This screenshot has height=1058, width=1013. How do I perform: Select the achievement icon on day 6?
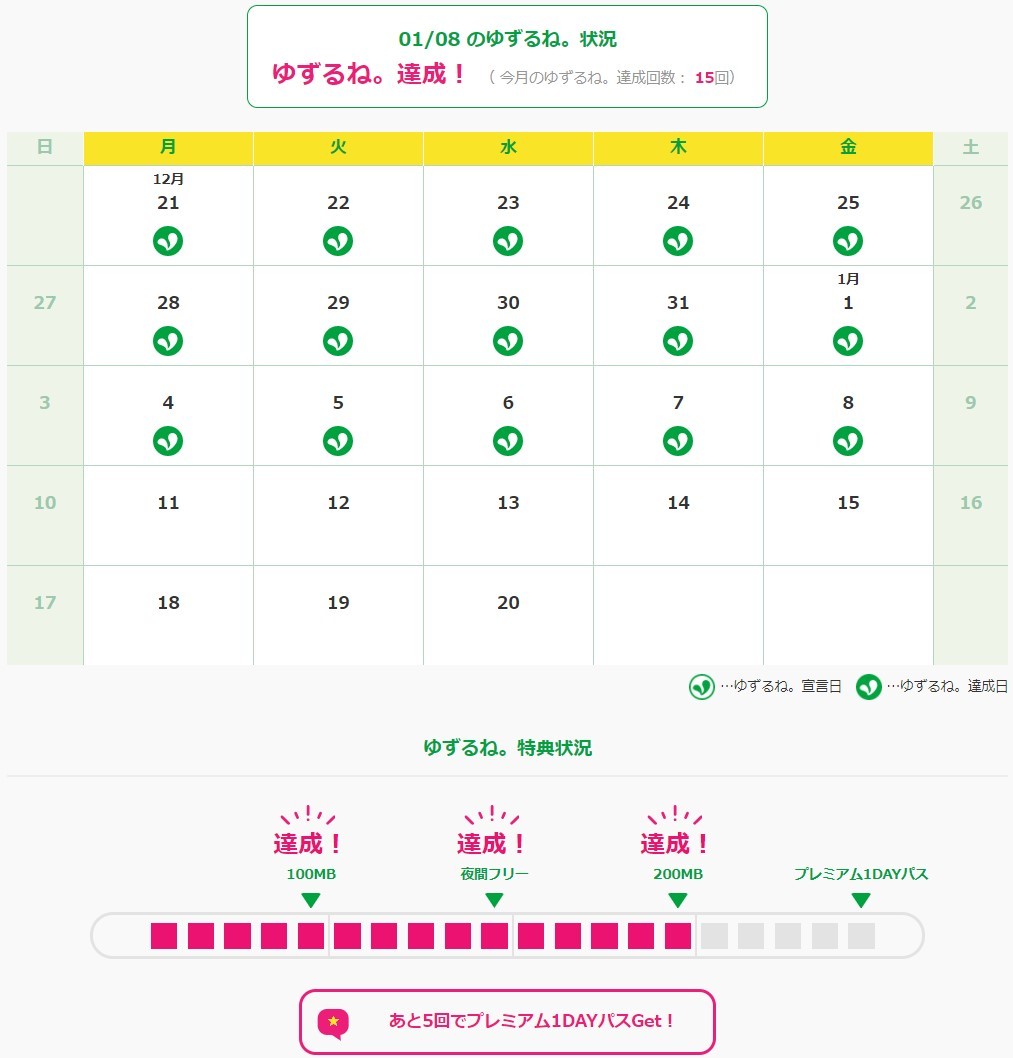(x=508, y=441)
